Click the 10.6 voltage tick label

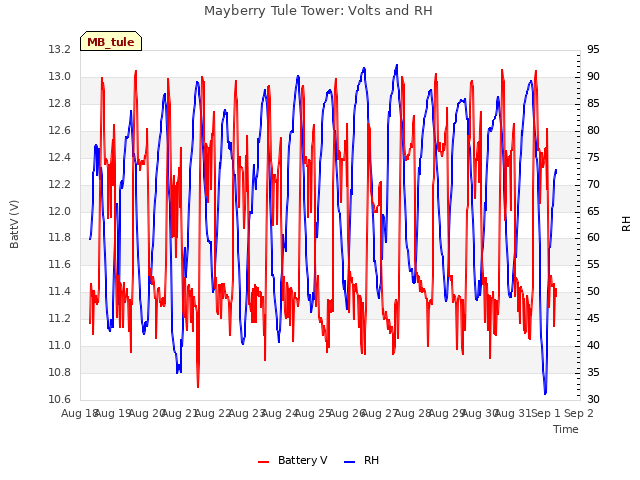(x=60, y=400)
